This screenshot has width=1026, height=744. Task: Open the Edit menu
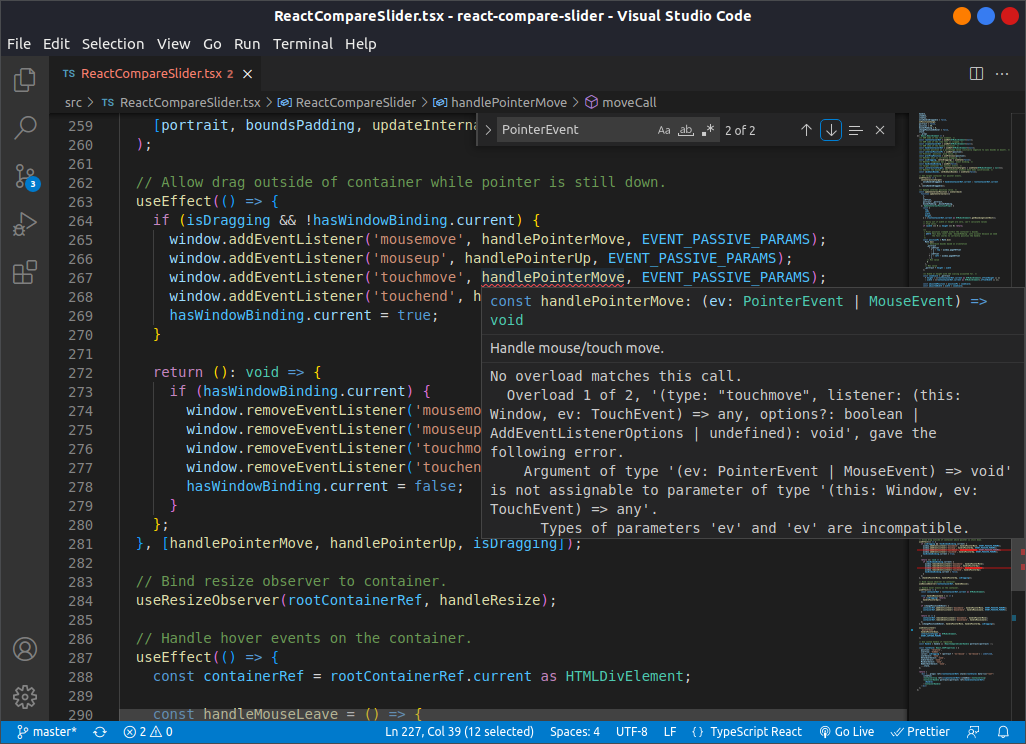(x=56, y=44)
